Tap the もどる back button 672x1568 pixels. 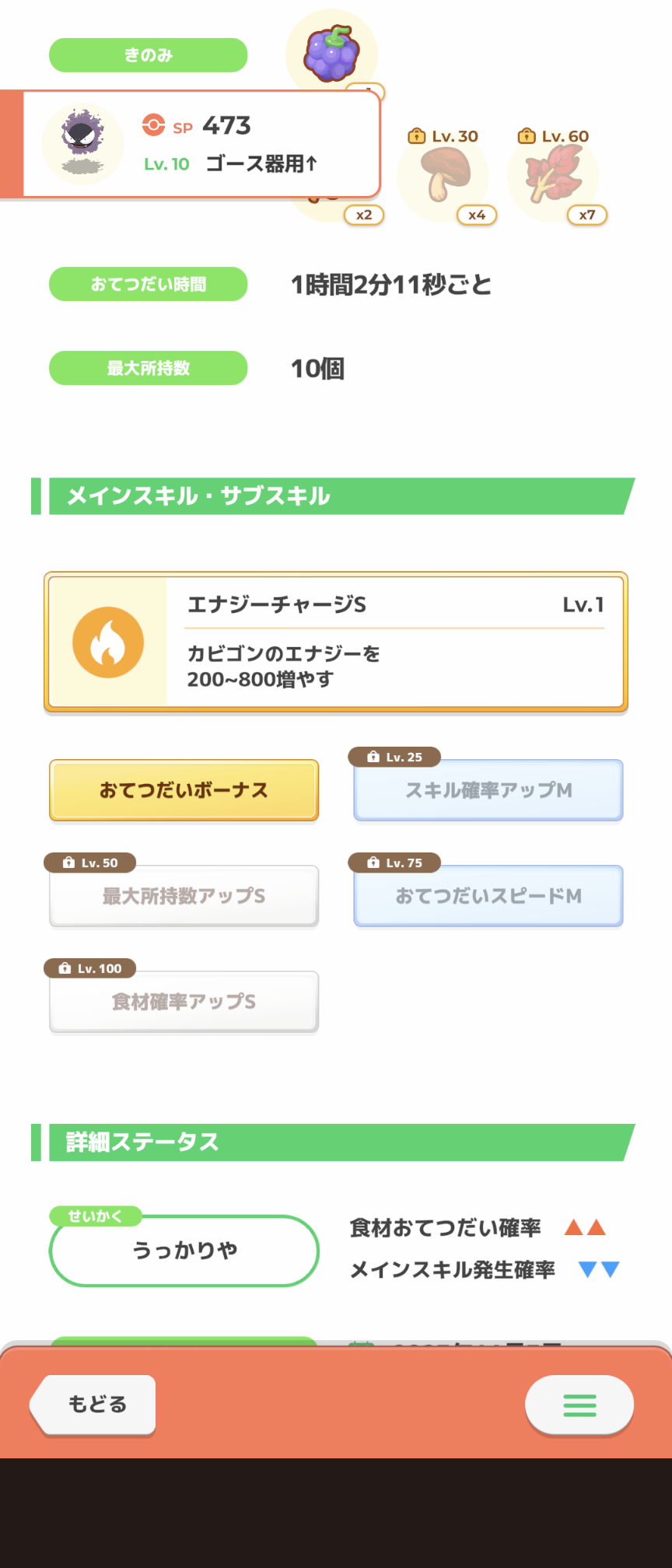93,1404
